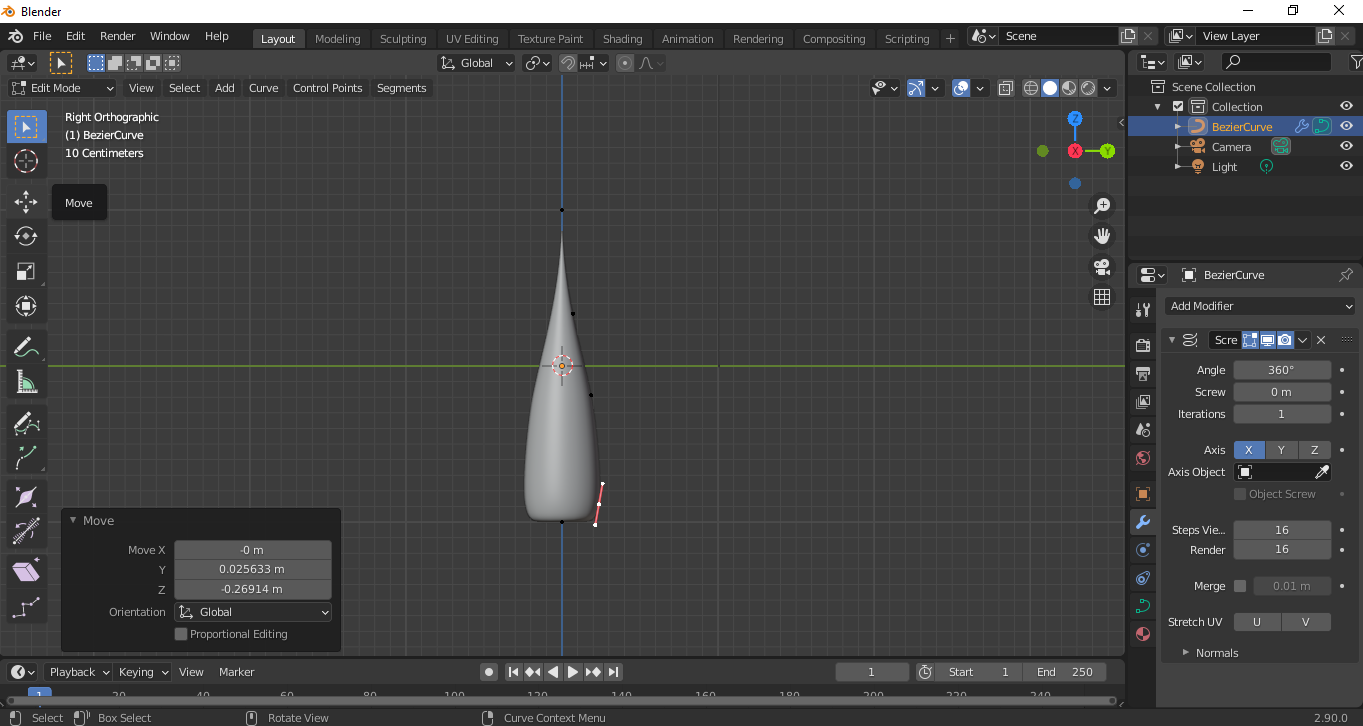The width and height of the screenshot is (1363, 726).
Task: Select the Annotate tool
Action: point(25,346)
